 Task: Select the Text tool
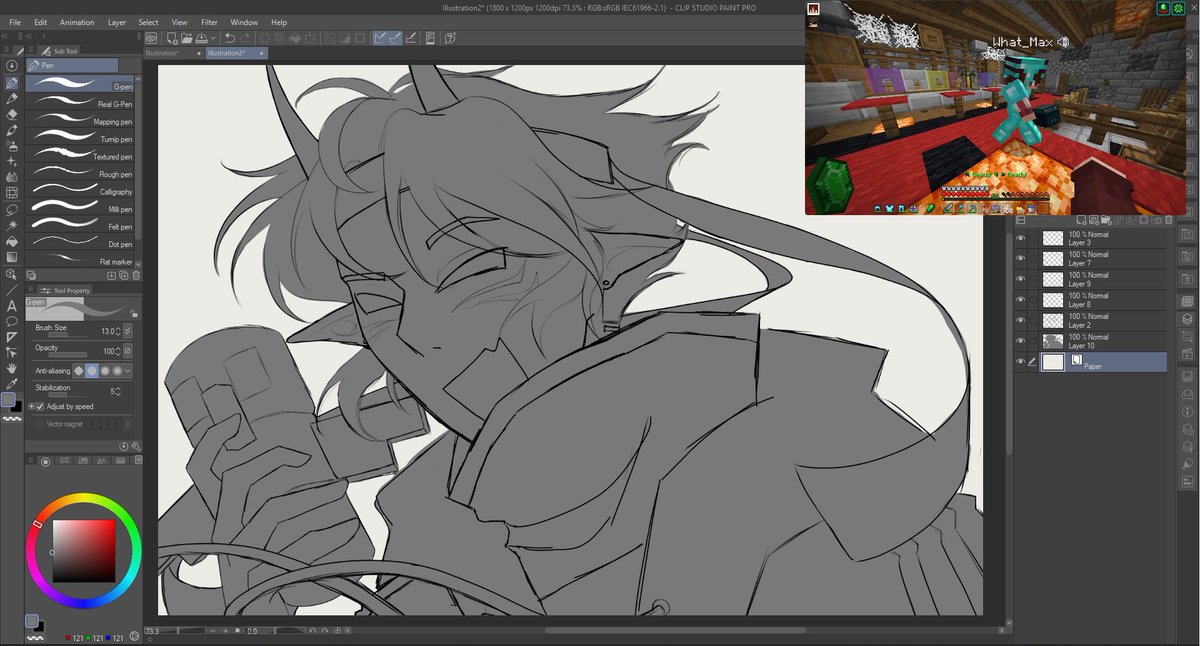click(x=12, y=306)
